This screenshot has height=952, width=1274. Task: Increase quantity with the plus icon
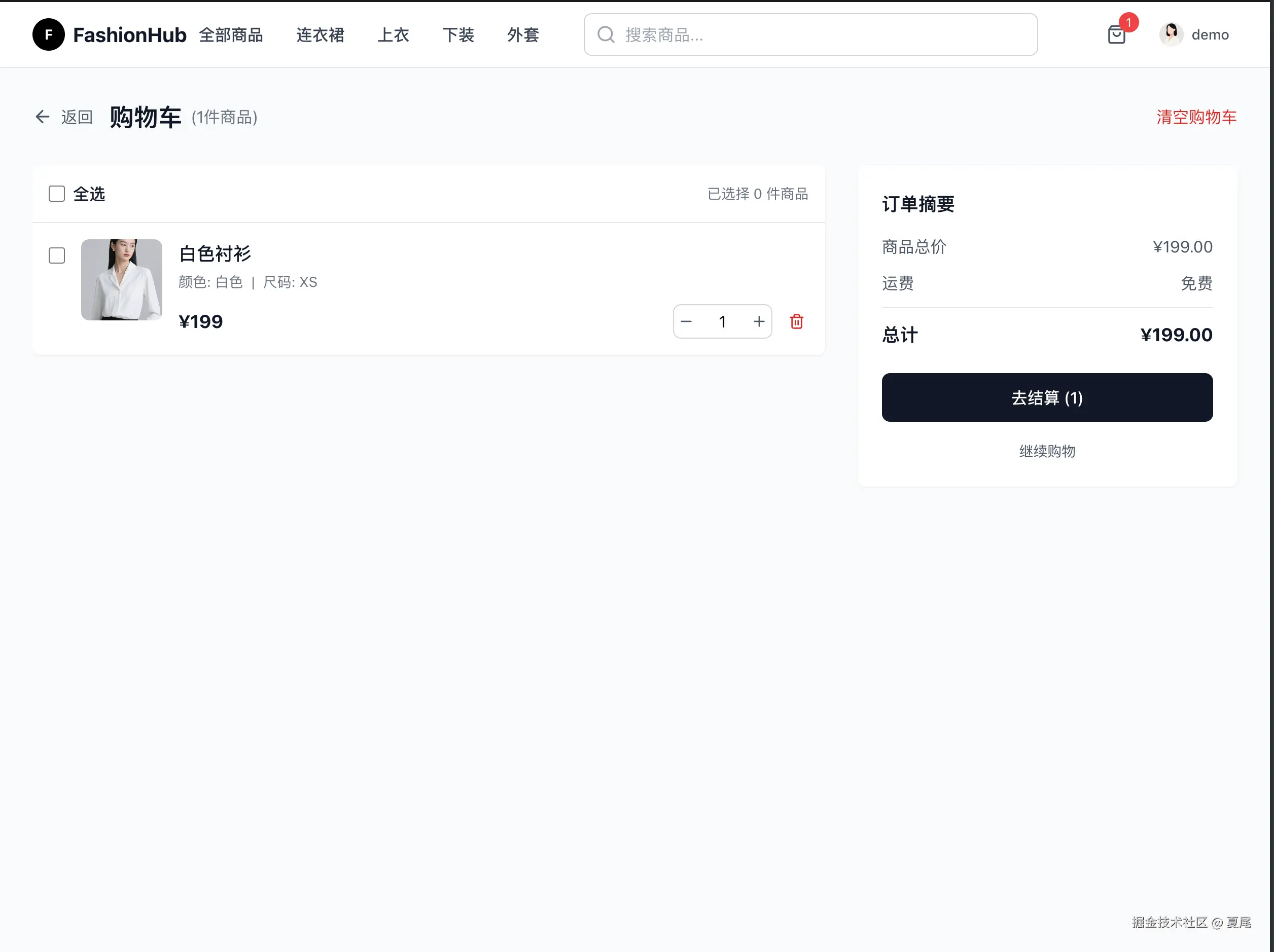(x=759, y=321)
